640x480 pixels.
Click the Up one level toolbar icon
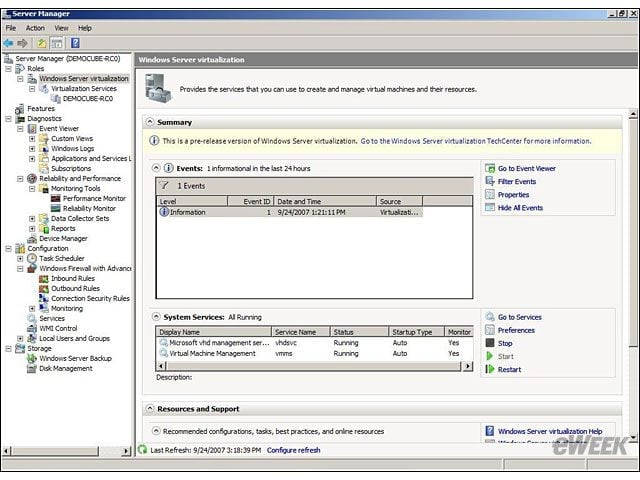(42, 43)
